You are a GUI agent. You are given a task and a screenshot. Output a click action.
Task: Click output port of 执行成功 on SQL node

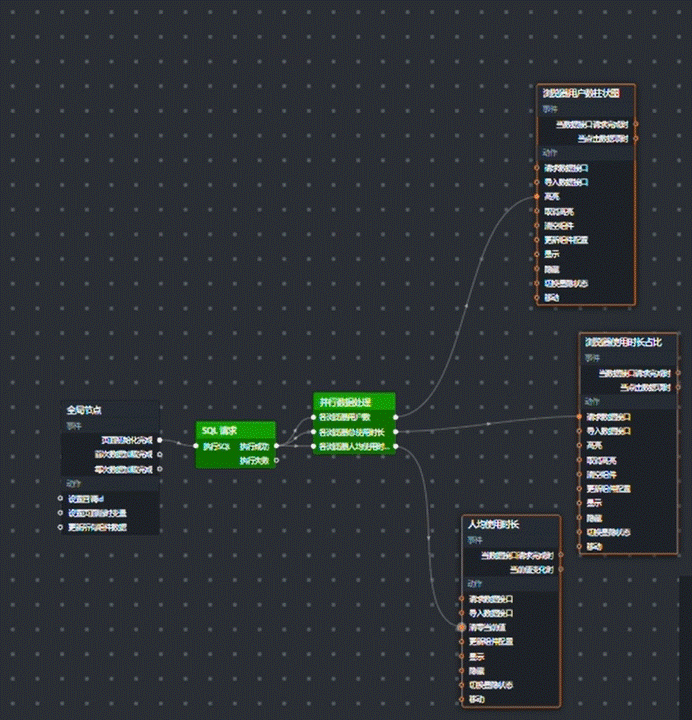pos(276,446)
